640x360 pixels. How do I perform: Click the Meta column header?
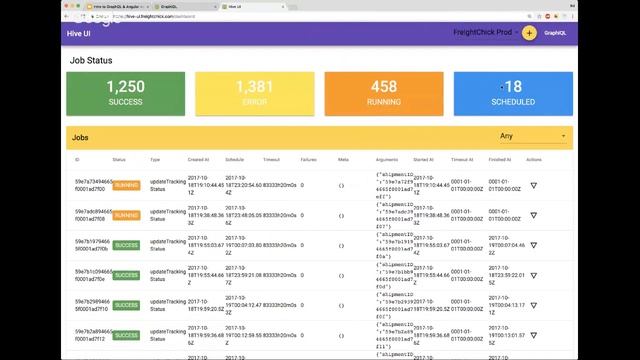(x=343, y=160)
